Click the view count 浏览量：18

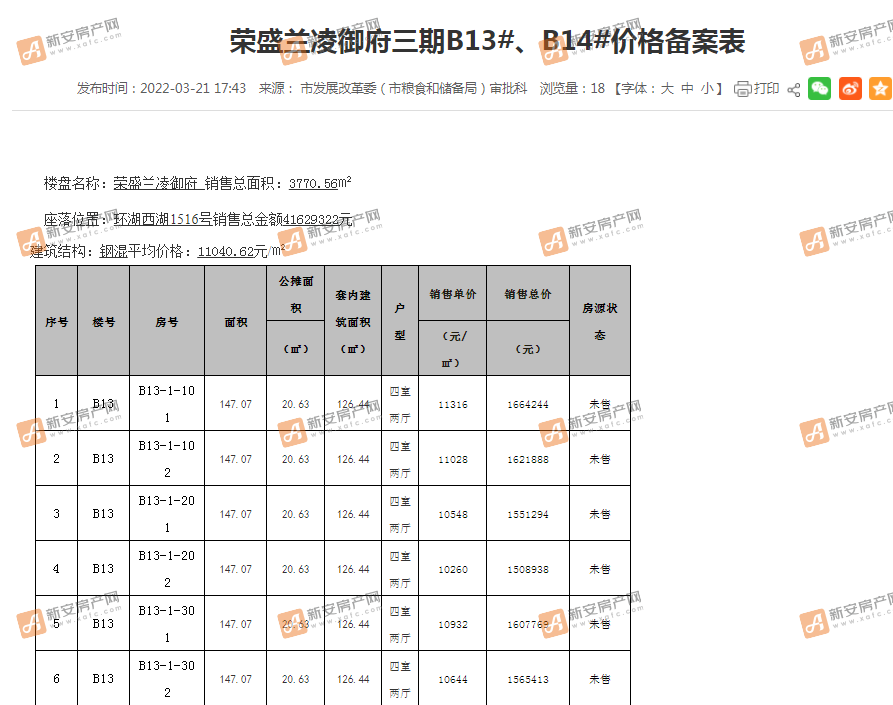[572, 89]
